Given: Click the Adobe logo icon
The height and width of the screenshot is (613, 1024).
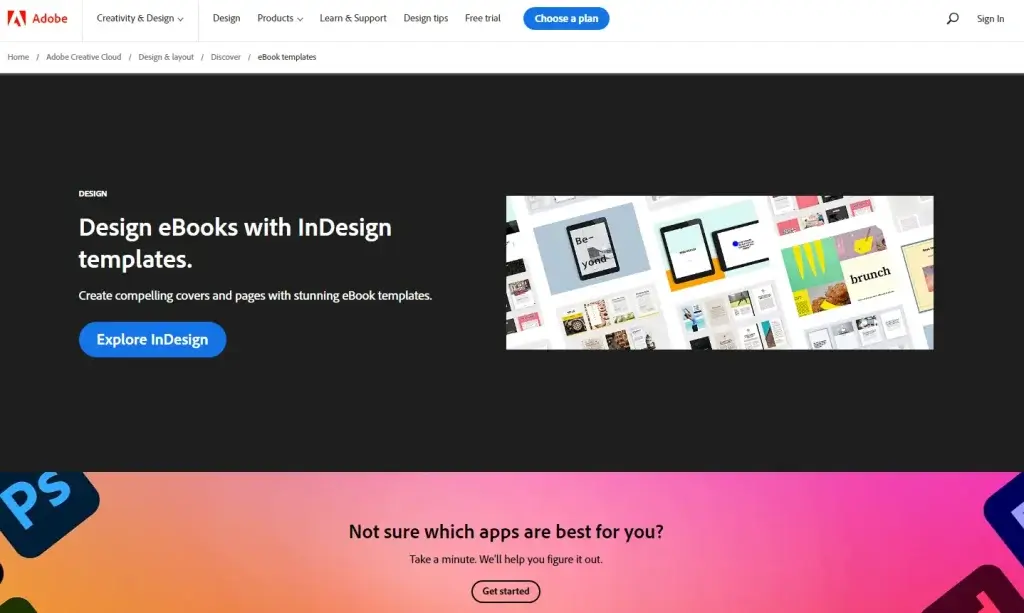Looking at the screenshot, I should click(x=17, y=18).
